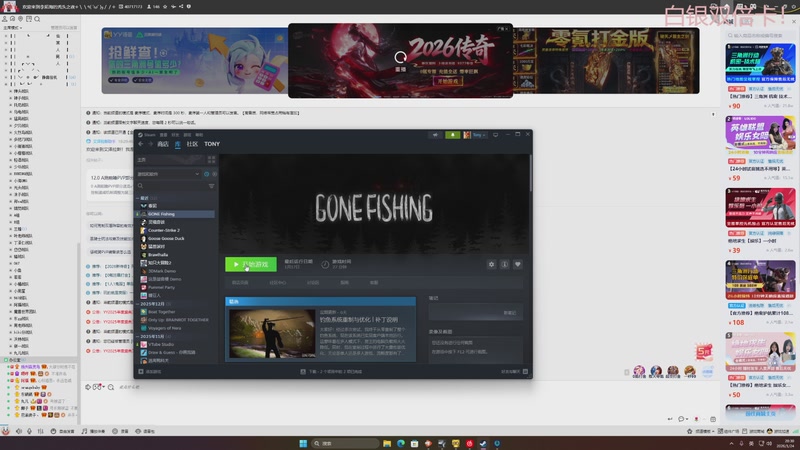Open the 商店 tab in Steam
This screenshot has width=800, height=450.
click(163, 144)
